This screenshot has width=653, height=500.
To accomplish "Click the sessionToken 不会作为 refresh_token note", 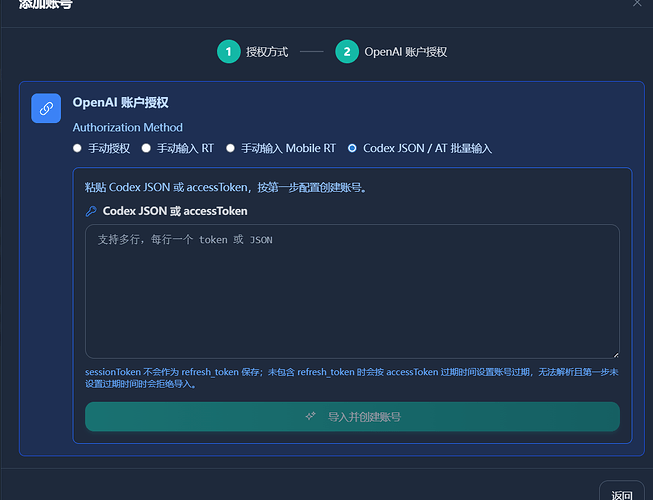I will 351,378.
